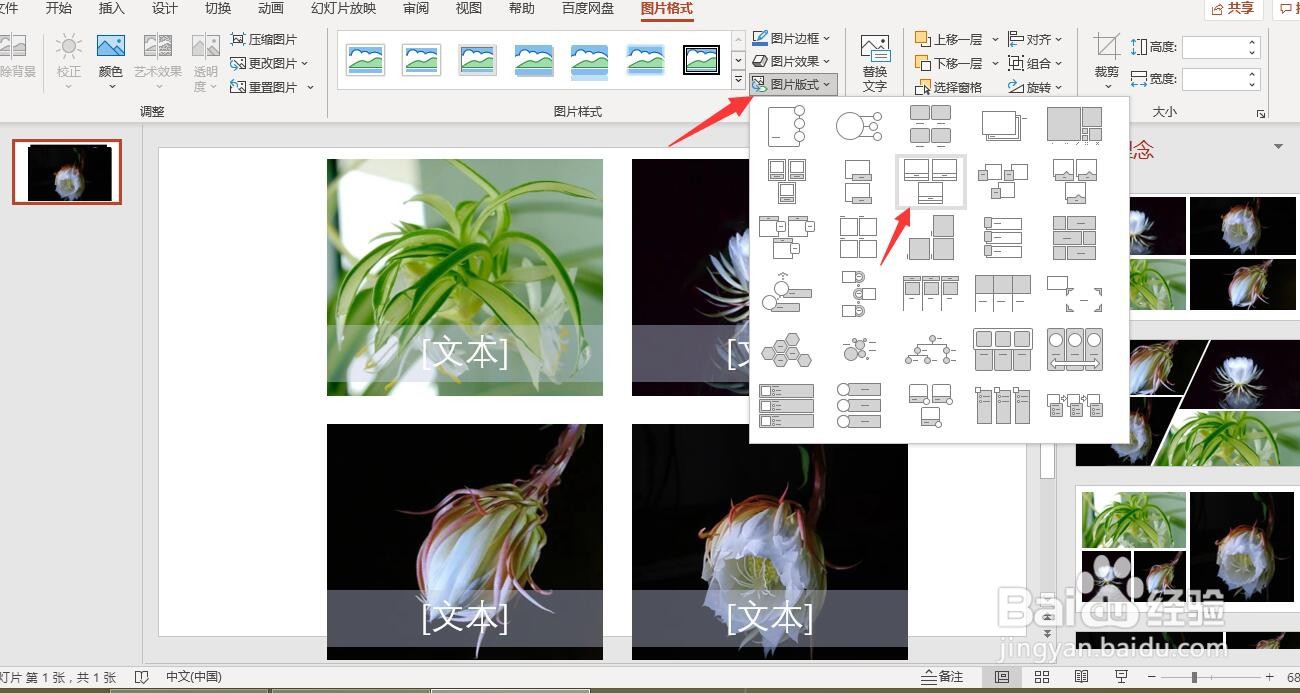Image resolution: width=1300 pixels, height=693 pixels.
Task: Choose the angled collage design idea
Action: coord(1188,402)
